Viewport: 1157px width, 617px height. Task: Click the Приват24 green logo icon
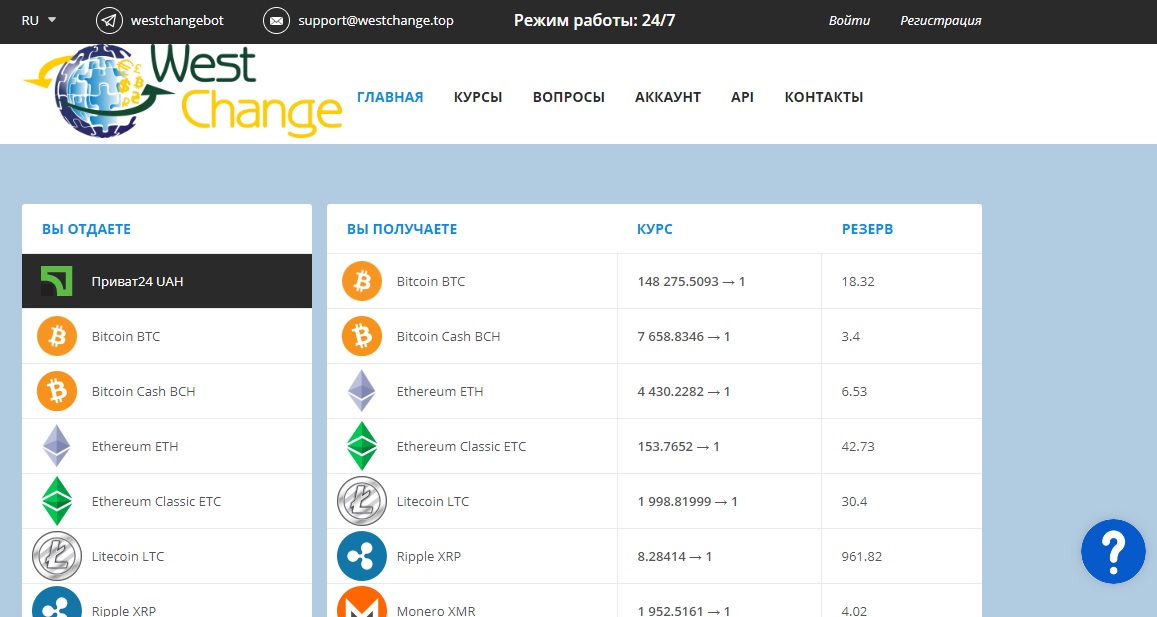tap(56, 281)
